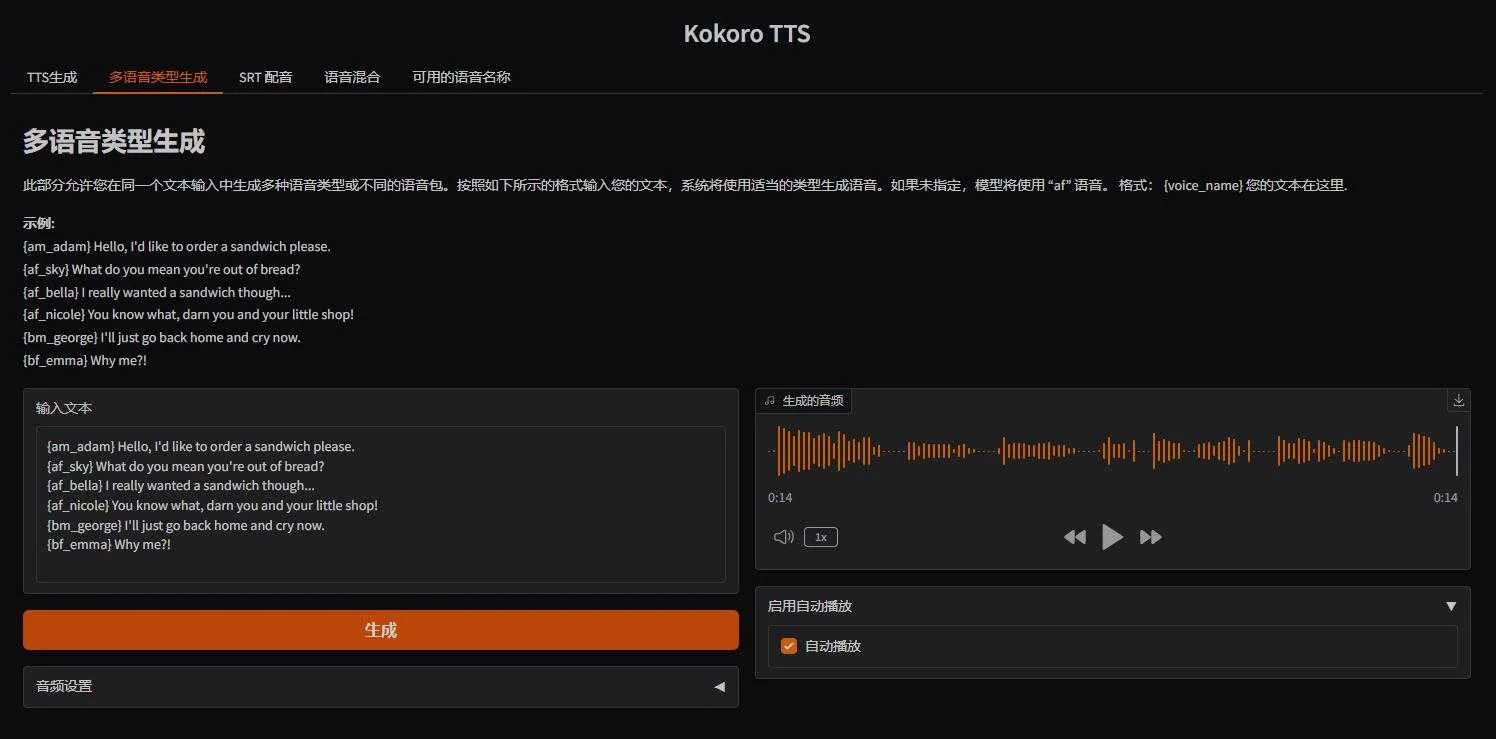Click the Kokoro TTS title
1496x739 pixels.
pos(747,33)
